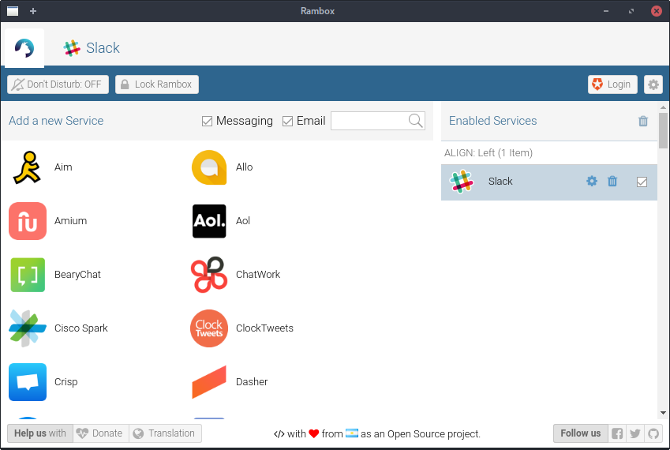
Task: Add the Aol service
Action: 209,221
